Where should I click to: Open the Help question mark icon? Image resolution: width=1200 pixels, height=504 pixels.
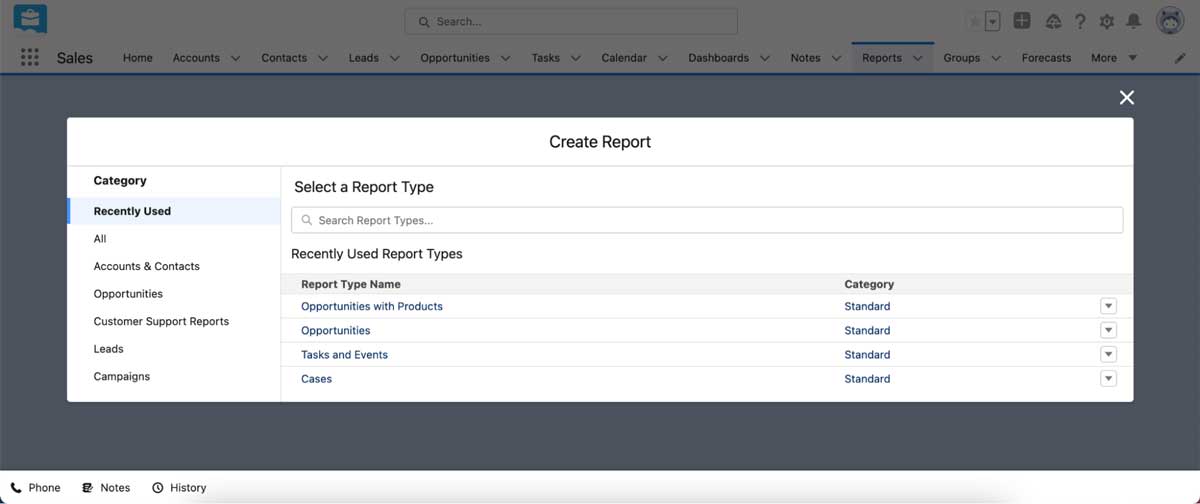pos(1080,21)
